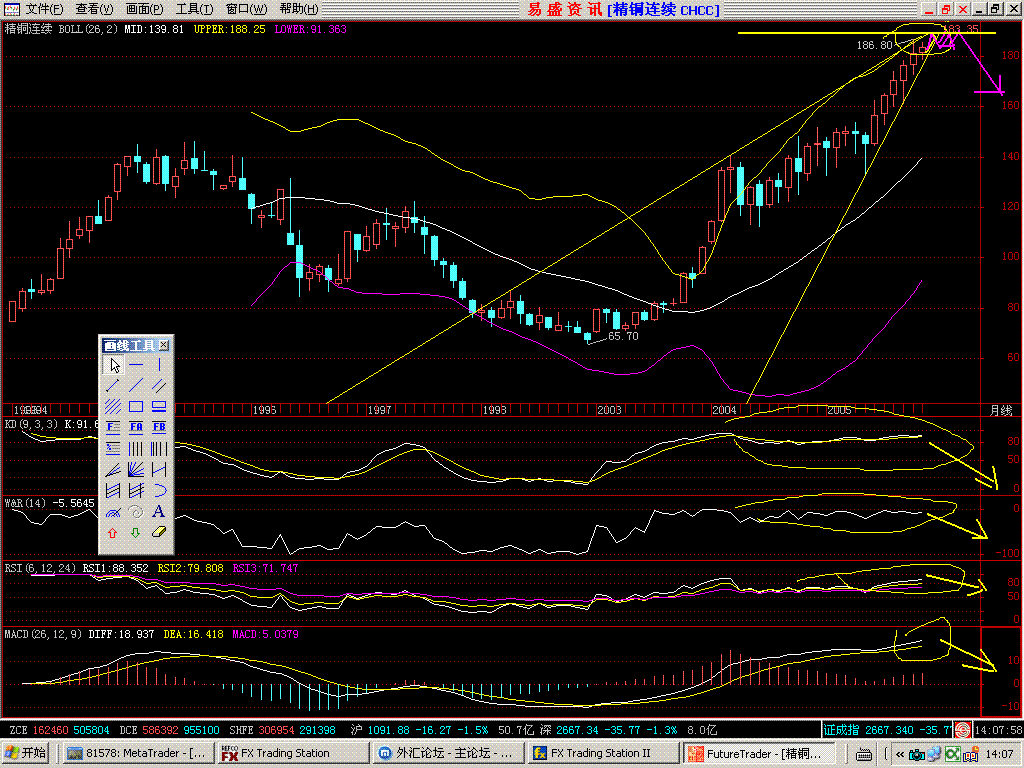Open the 画面(P) menu
The height and width of the screenshot is (768, 1024).
(144, 9)
